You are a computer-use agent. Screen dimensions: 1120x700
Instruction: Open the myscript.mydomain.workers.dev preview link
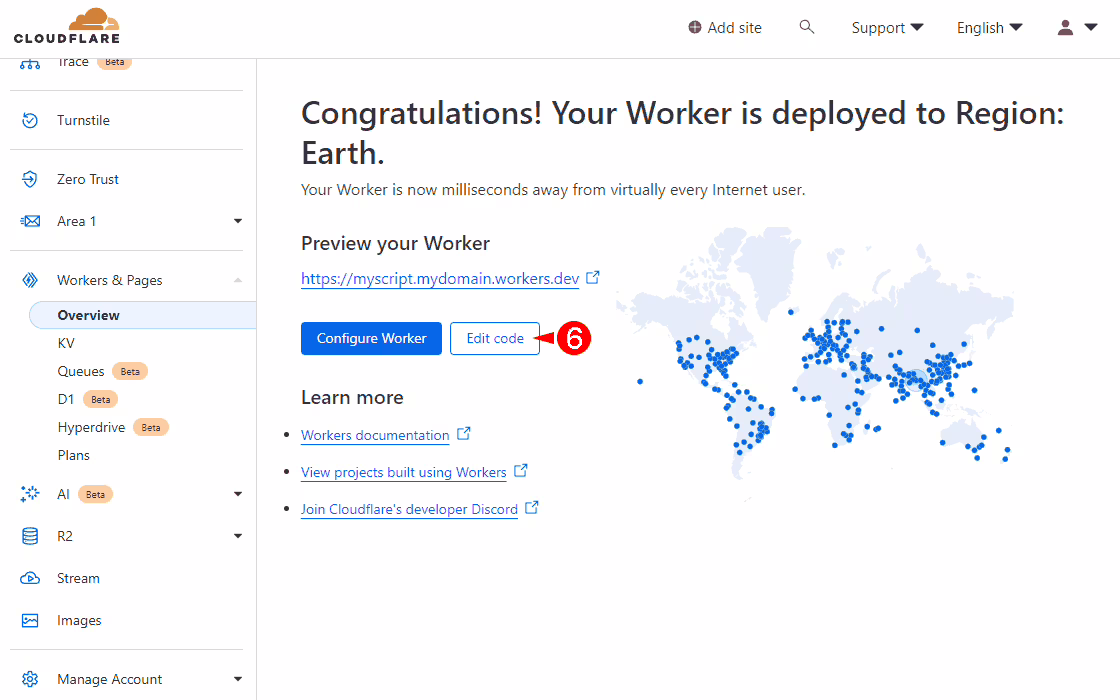(x=440, y=279)
